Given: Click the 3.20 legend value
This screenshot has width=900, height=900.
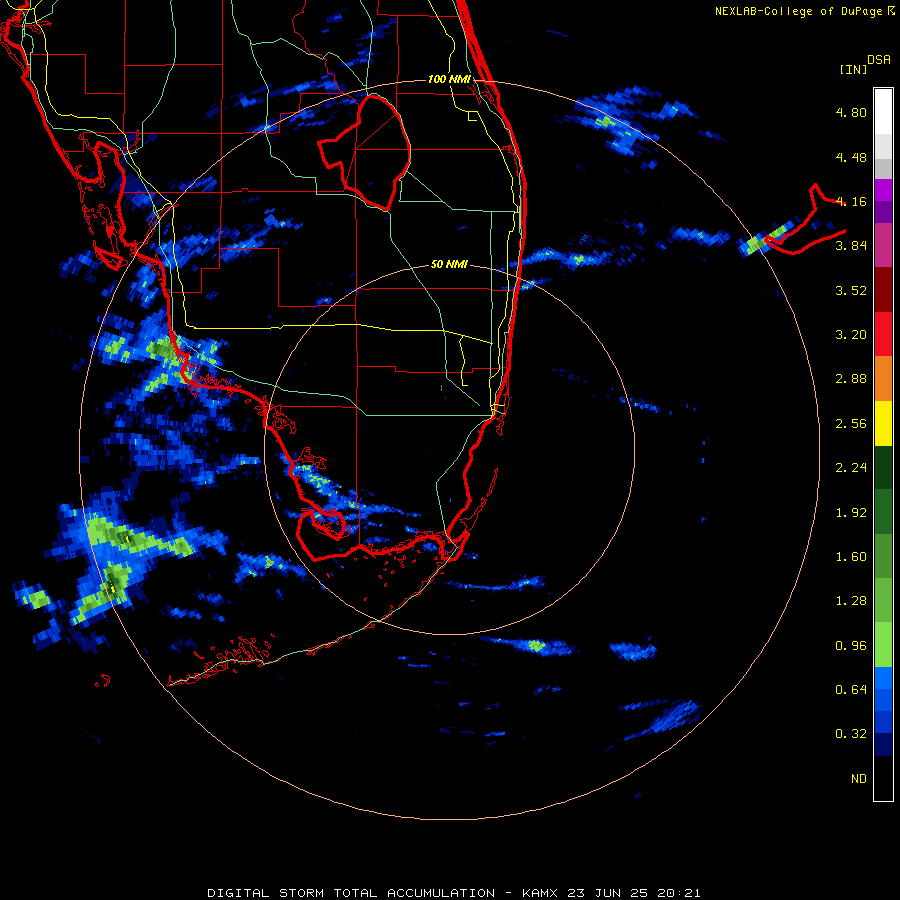Looking at the screenshot, I should click(851, 335).
